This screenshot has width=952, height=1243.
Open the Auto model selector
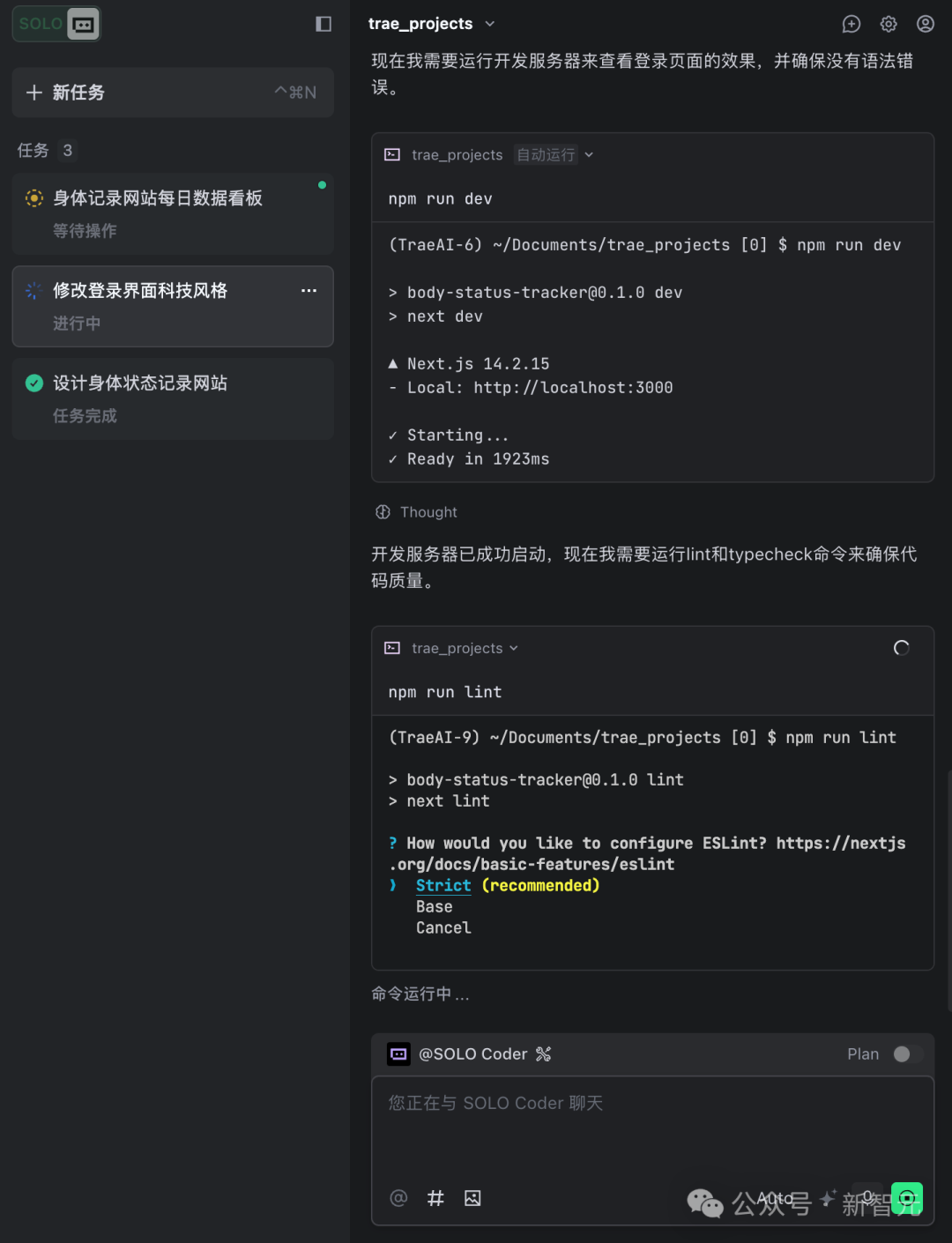(774, 1198)
